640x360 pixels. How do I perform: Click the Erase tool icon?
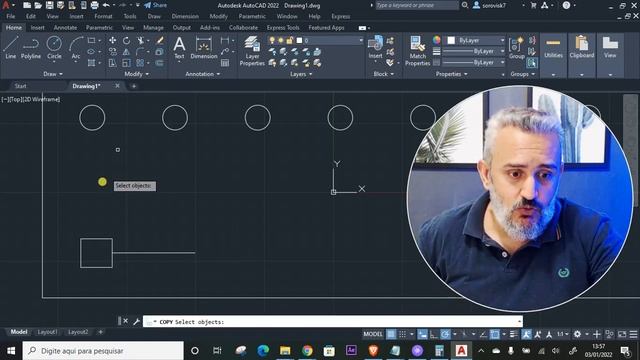[x=160, y=40]
